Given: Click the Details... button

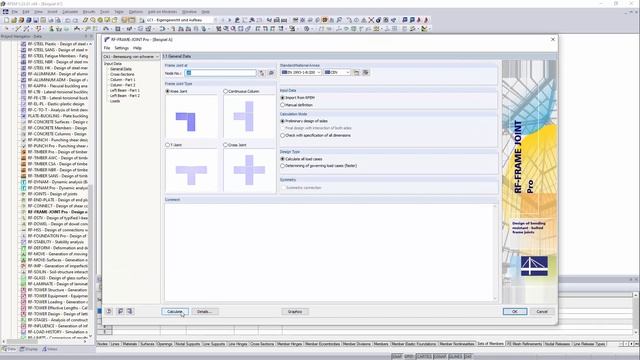Looking at the screenshot, I should (x=204, y=311).
